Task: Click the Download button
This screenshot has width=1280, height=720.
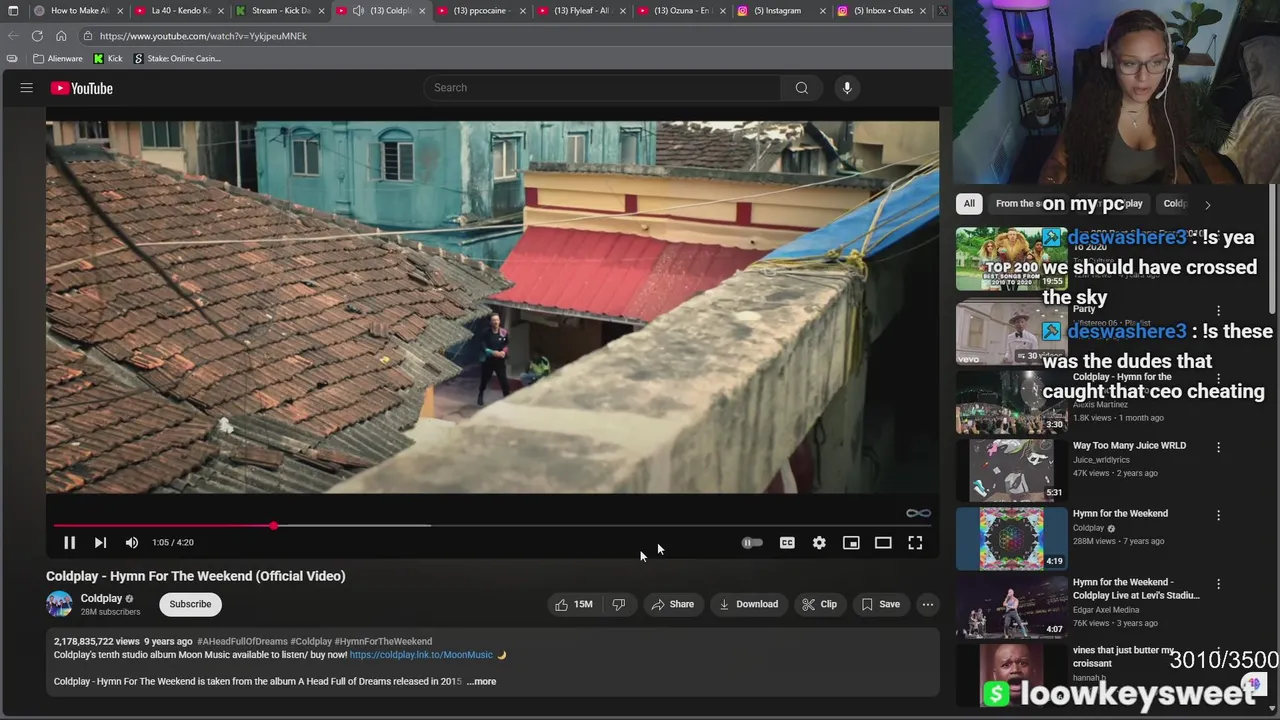Action: (748, 604)
